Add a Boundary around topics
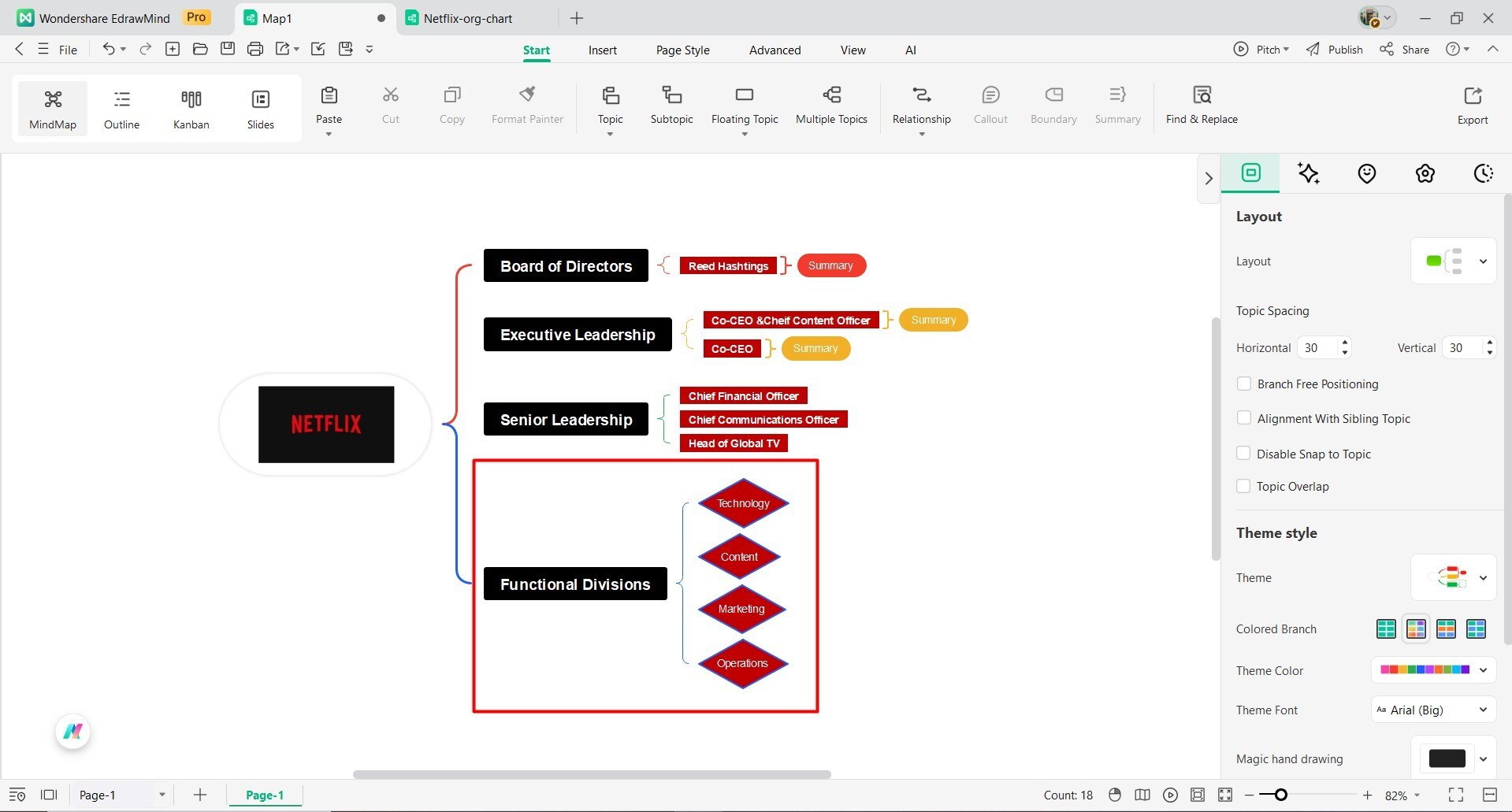Screen dimensions: 1512x812 [x=1053, y=106]
